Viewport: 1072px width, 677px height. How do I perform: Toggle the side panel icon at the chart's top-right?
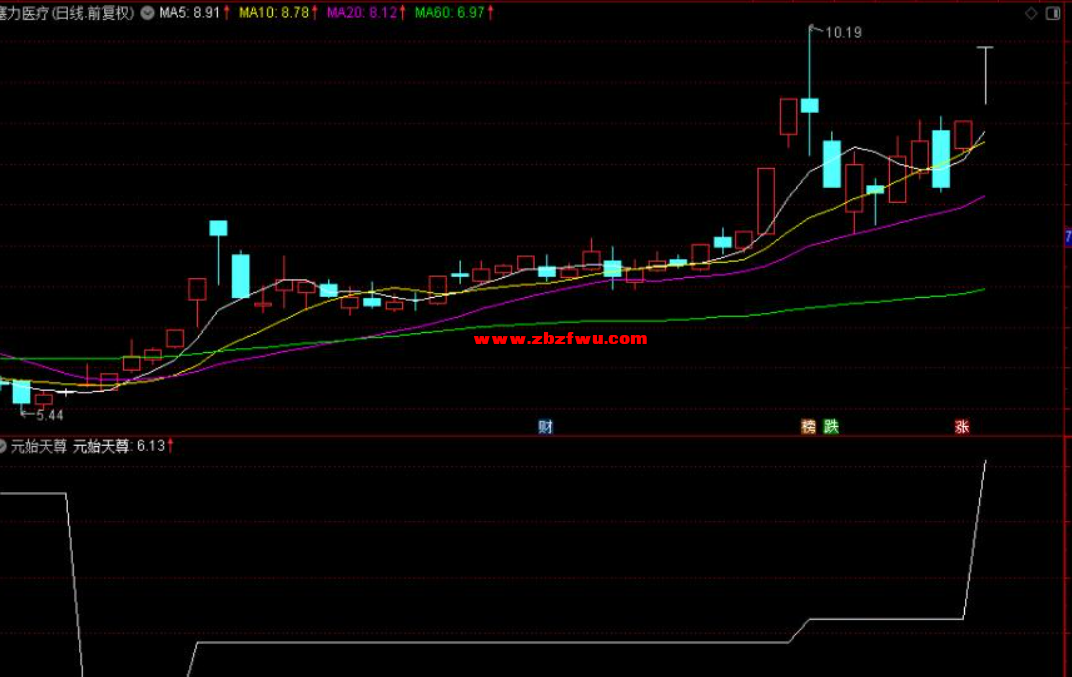[1053, 13]
